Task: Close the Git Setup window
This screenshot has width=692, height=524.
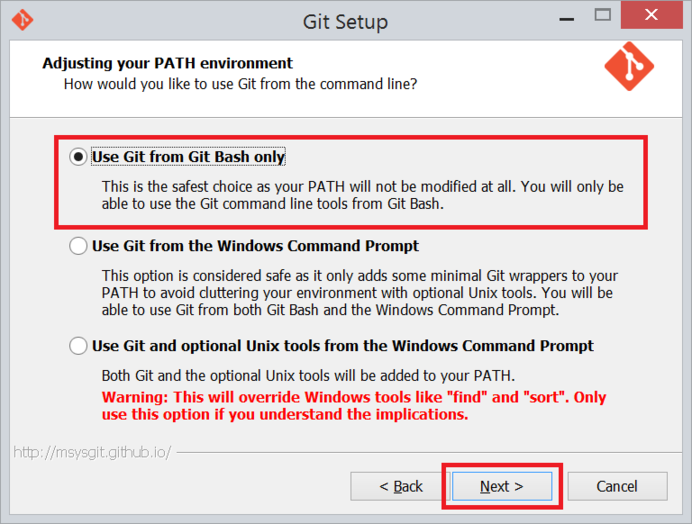Action: coord(652,15)
